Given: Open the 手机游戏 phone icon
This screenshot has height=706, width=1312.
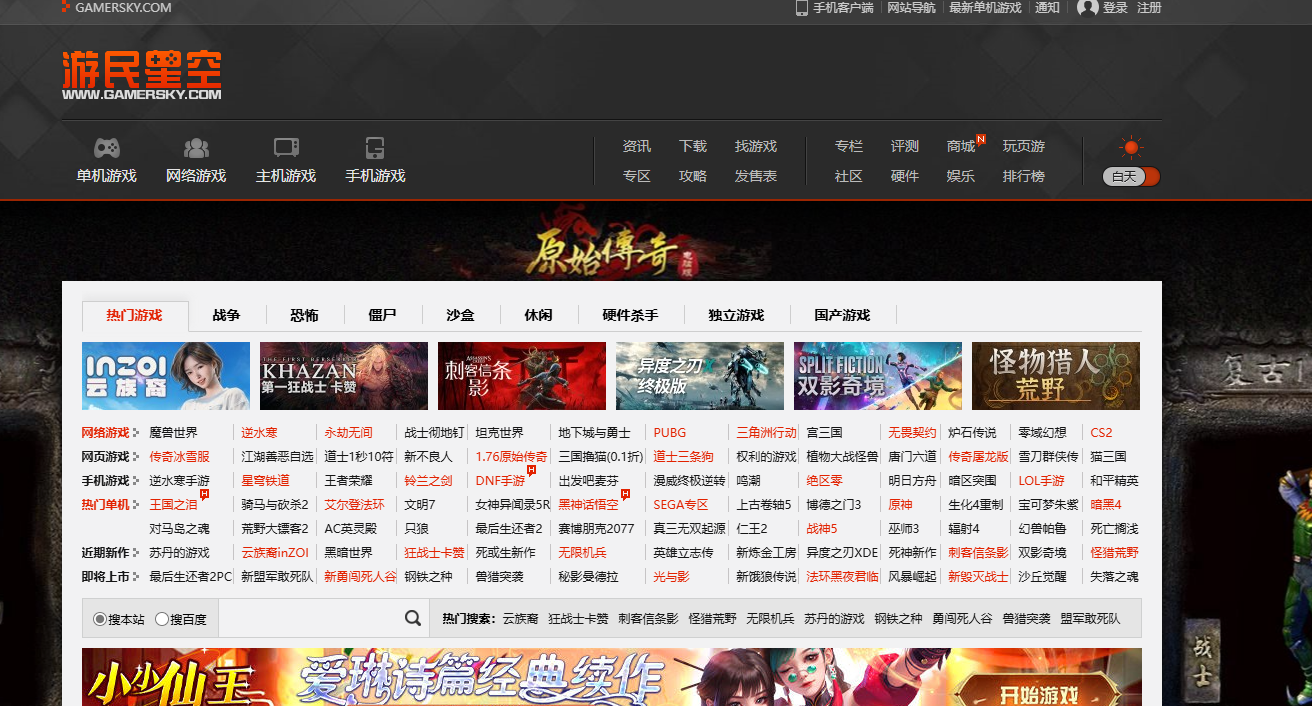Looking at the screenshot, I should 375,148.
